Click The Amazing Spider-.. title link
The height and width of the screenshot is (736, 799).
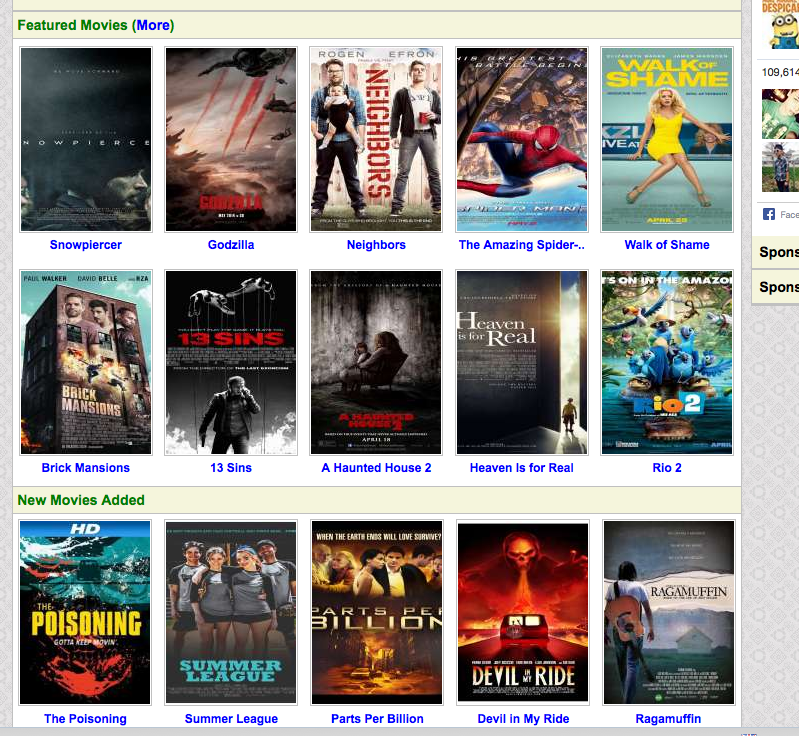(522, 245)
